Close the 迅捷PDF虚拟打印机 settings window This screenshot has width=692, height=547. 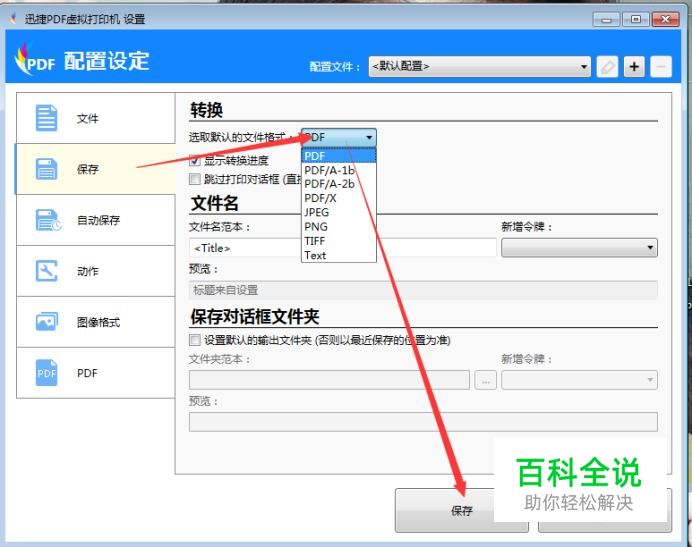point(666,19)
